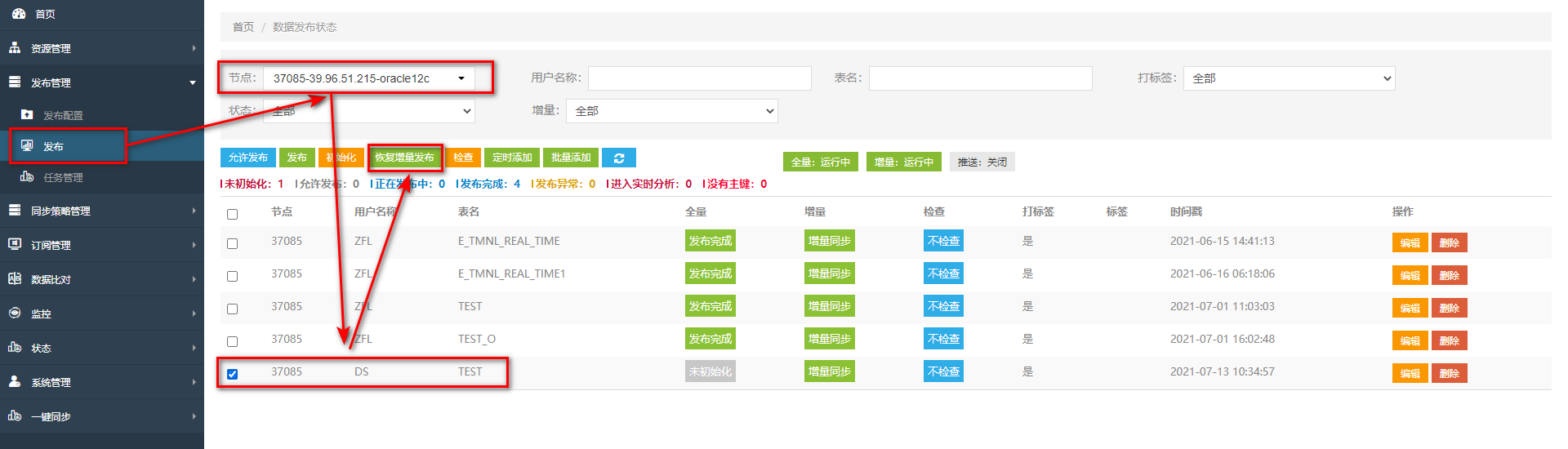
Task: Click the 数据比对 compare icon
Action: [15, 279]
